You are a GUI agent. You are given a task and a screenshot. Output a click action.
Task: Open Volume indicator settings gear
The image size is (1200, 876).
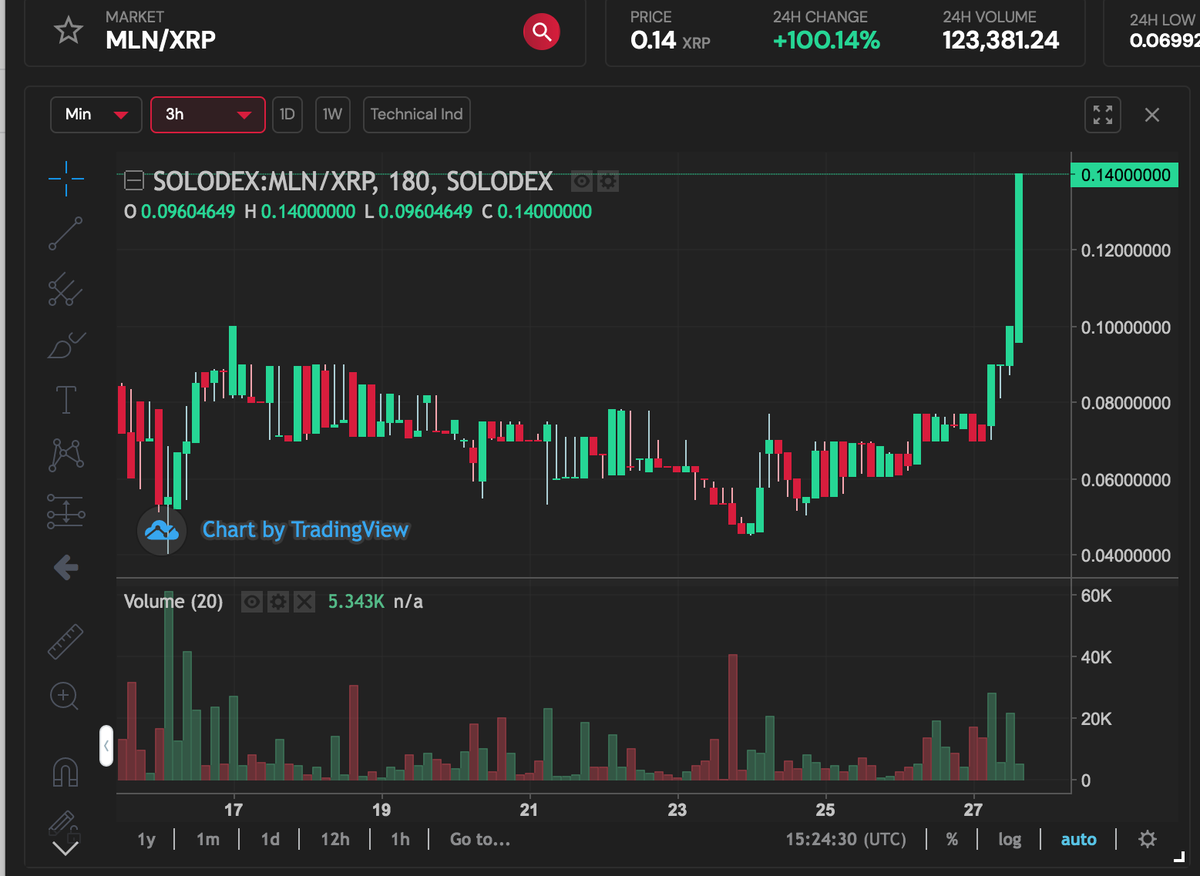[x=279, y=601]
